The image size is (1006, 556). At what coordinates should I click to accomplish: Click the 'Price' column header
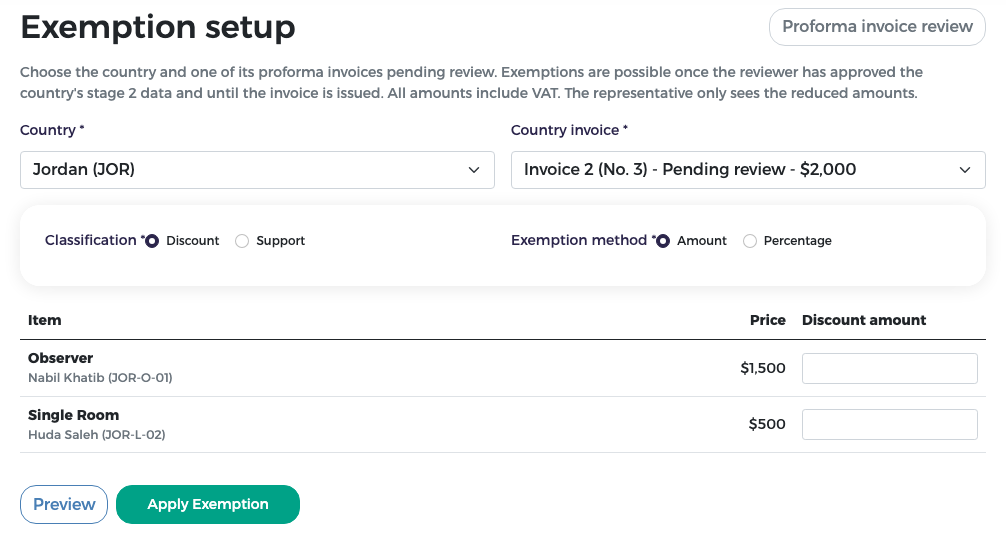pyautogui.click(x=767, y=320)
